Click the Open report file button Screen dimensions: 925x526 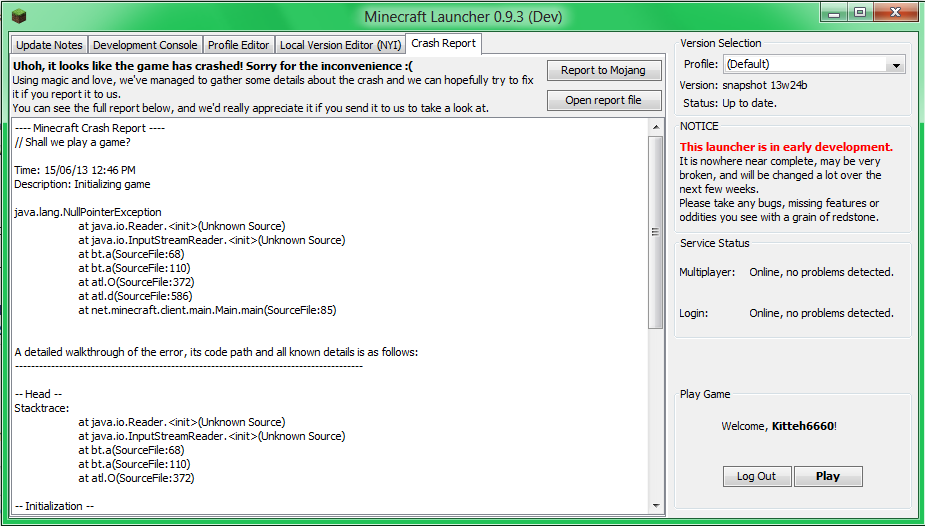click(x=603, y=100)
